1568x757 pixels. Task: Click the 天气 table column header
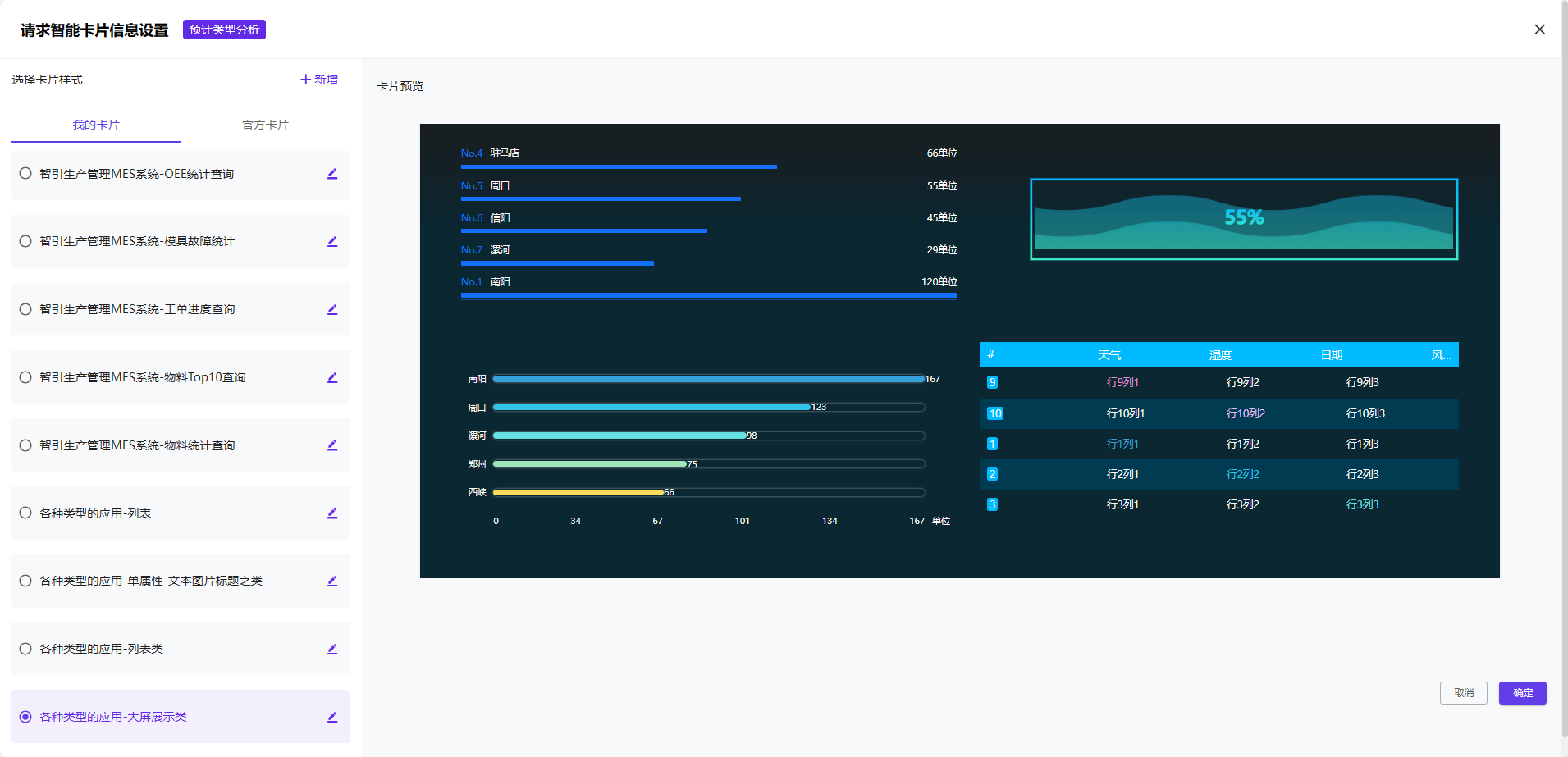pyautogui.click(x=1109, y=355)
